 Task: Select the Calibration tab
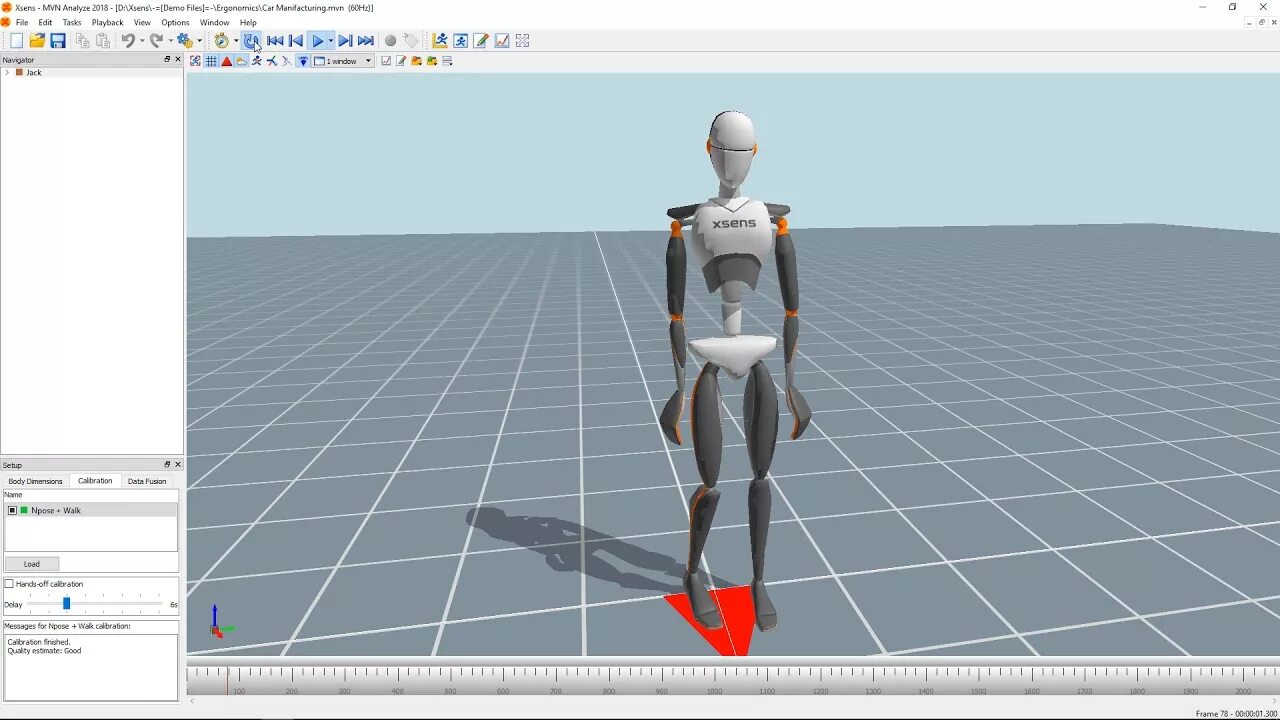[x=95, y=481]
